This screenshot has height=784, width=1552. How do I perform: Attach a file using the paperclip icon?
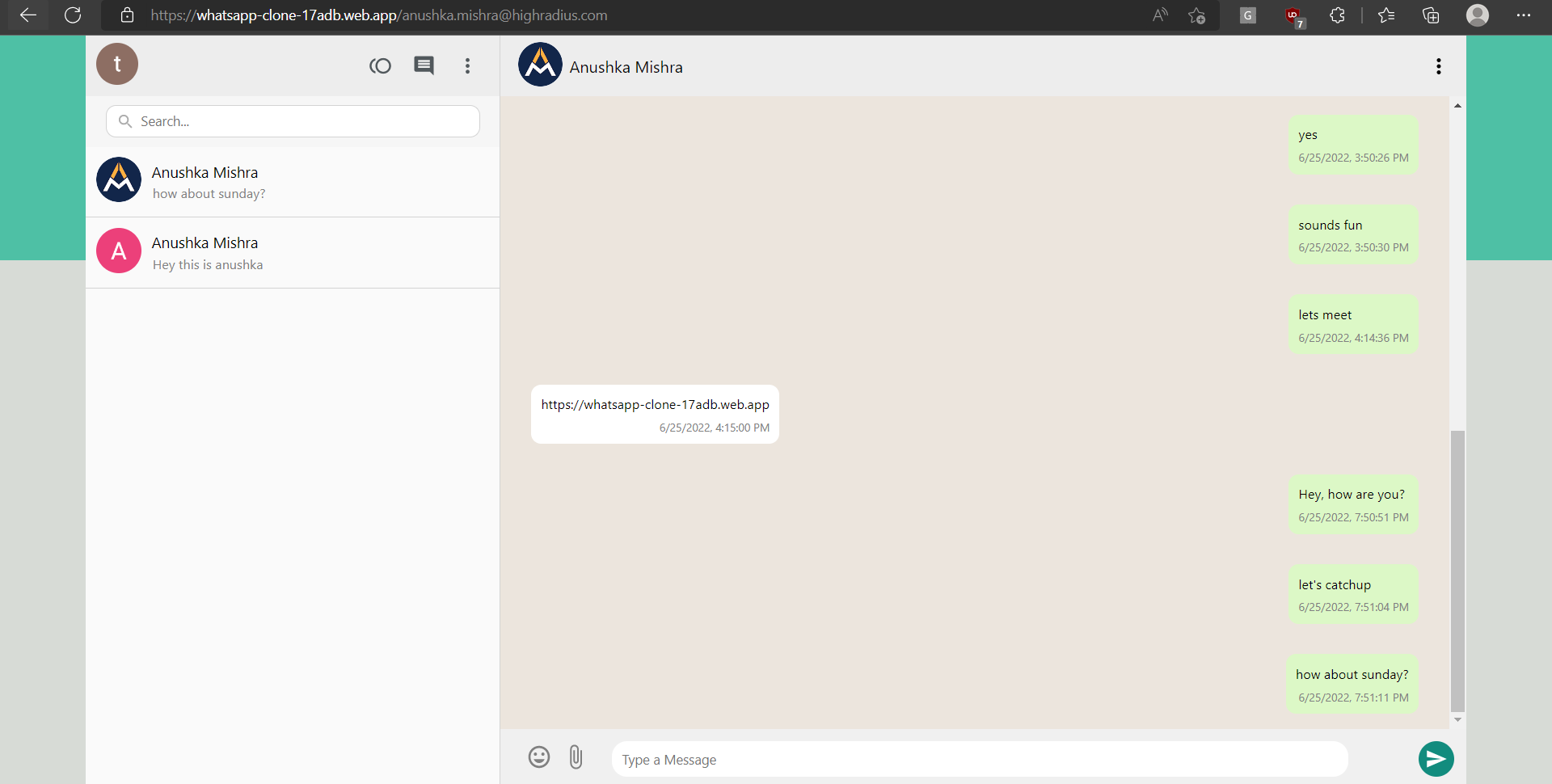pos(576,757)
